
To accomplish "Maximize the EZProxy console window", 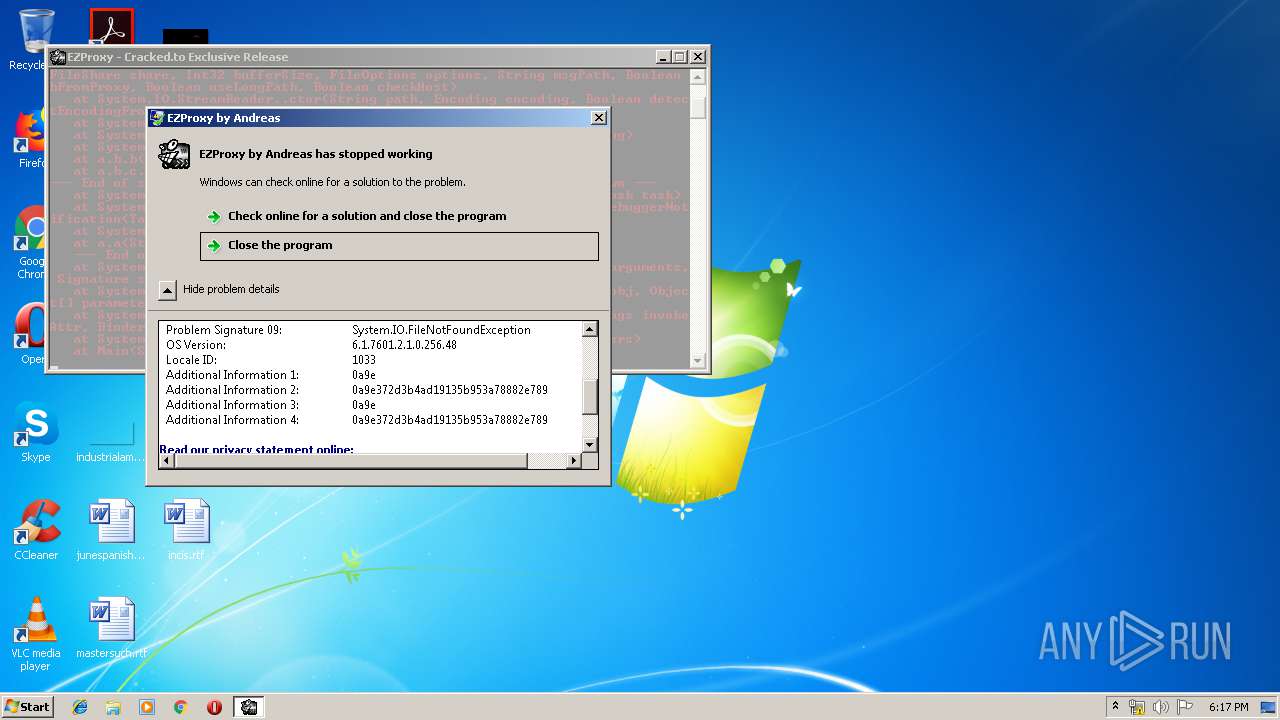I will (680, 57).
